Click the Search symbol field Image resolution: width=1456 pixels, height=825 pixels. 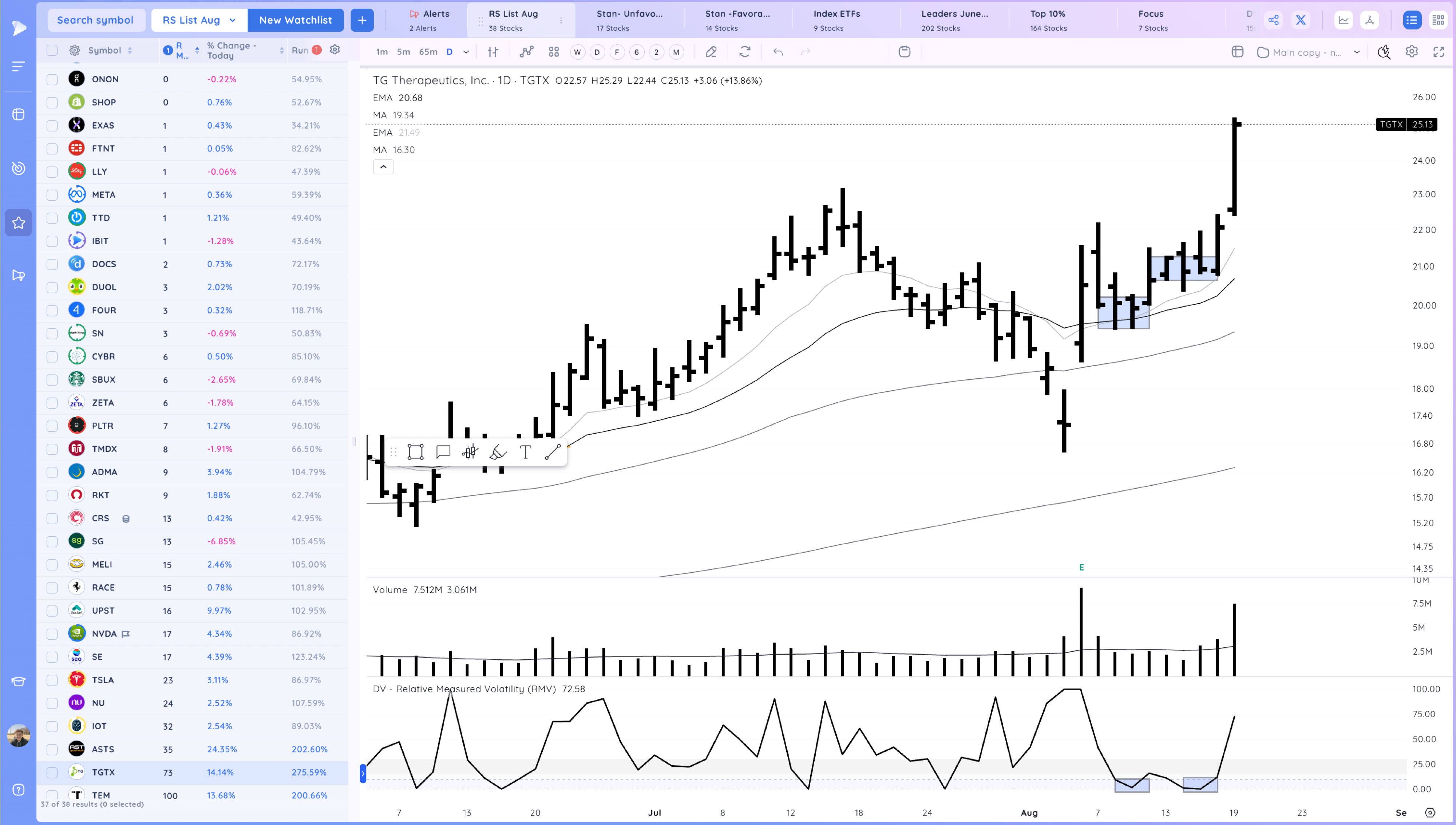point(96,20)
